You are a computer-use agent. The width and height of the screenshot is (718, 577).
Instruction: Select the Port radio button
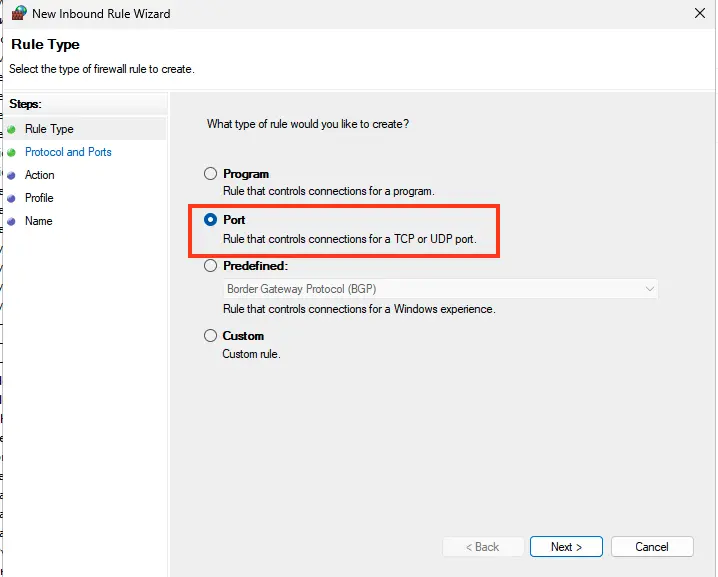(x=210, y=220)
